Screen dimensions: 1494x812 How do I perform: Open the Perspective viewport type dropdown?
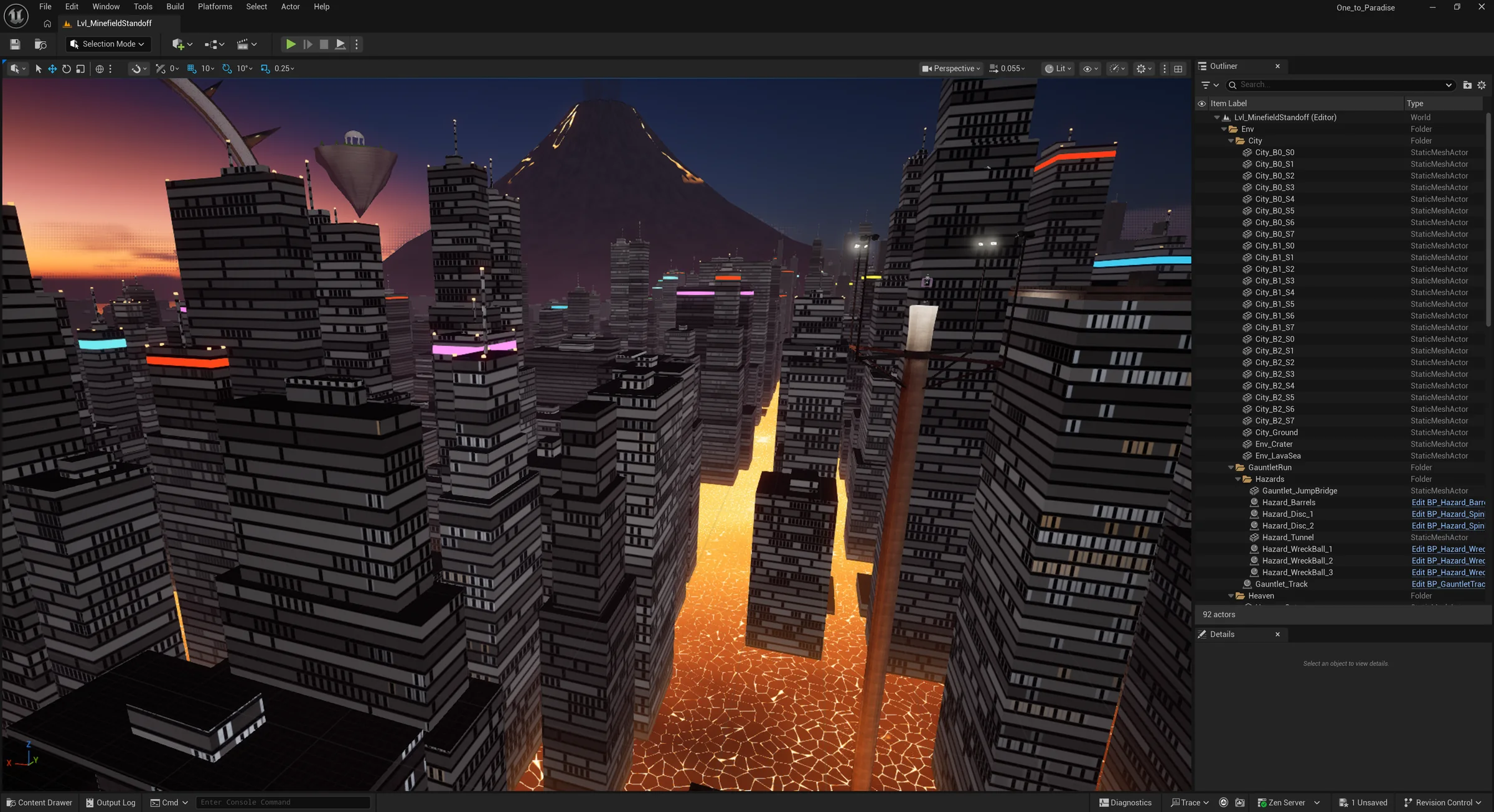tap(951, 68)
